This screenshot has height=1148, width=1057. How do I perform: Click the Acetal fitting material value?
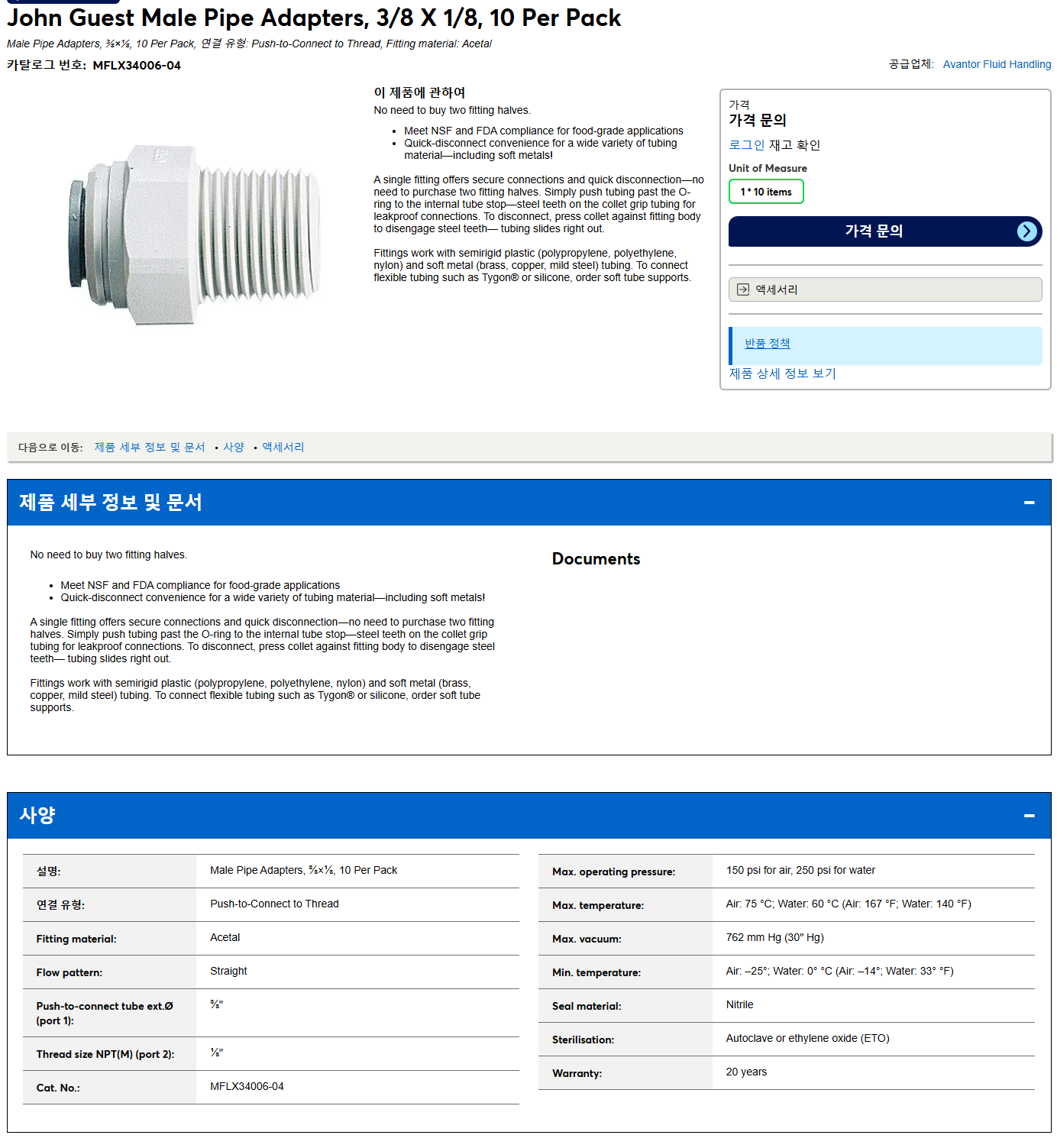point(225,937)
